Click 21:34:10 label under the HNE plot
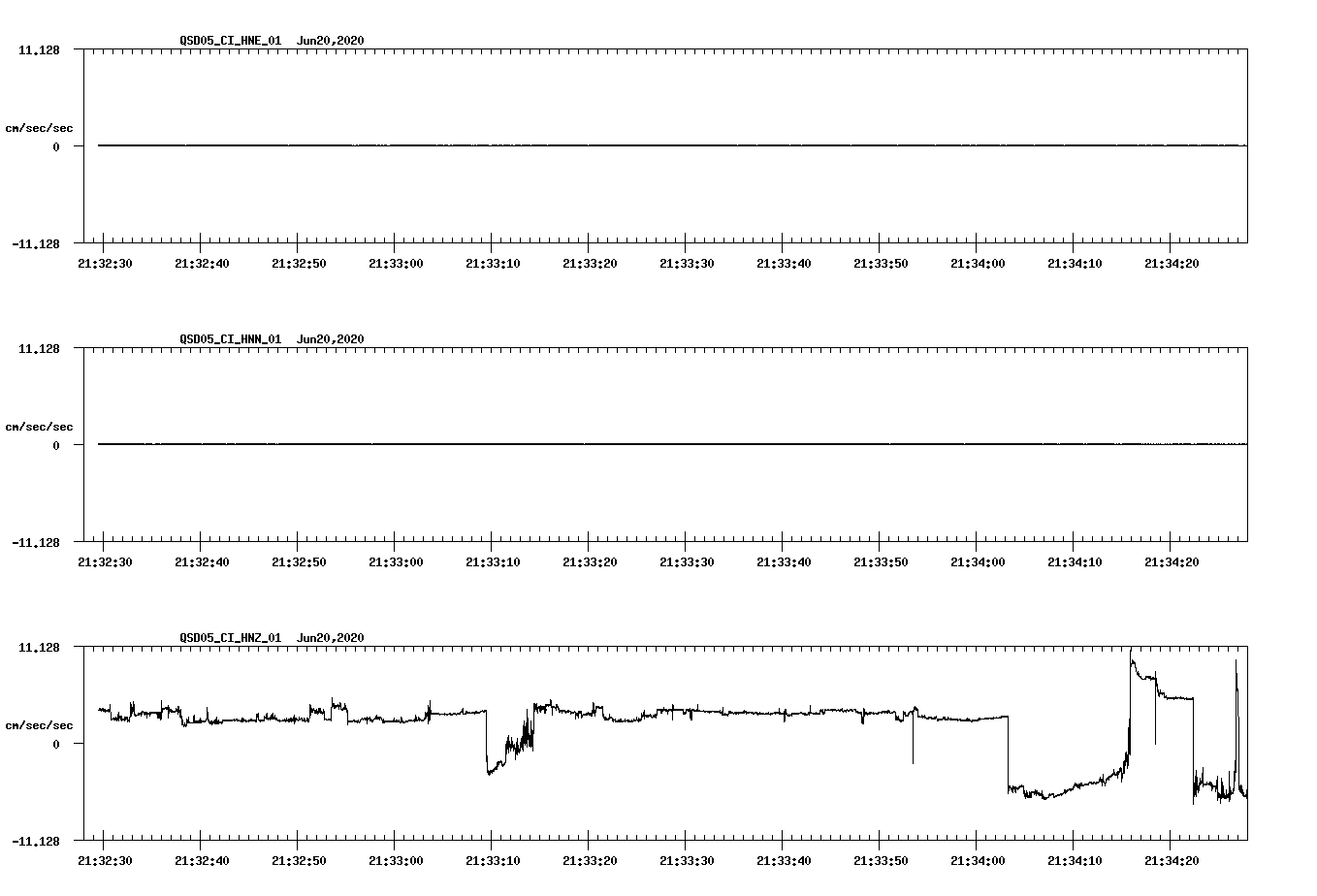 (x=1075, y=264)
